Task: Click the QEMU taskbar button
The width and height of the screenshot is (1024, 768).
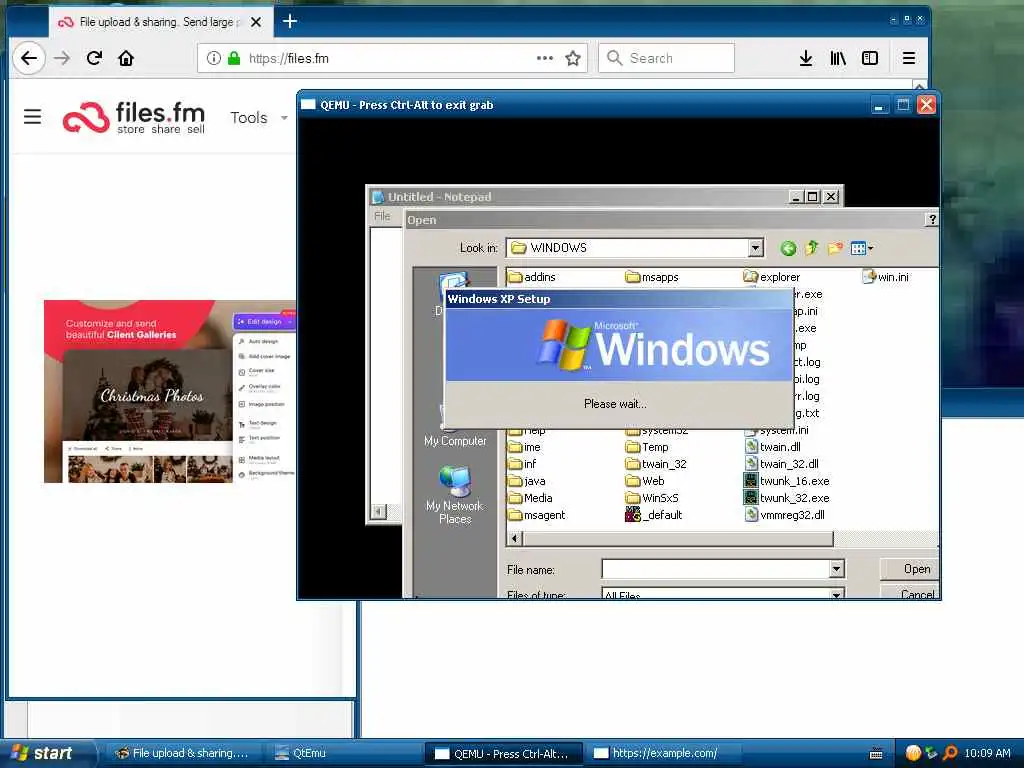Action: (x=504, y=753)
